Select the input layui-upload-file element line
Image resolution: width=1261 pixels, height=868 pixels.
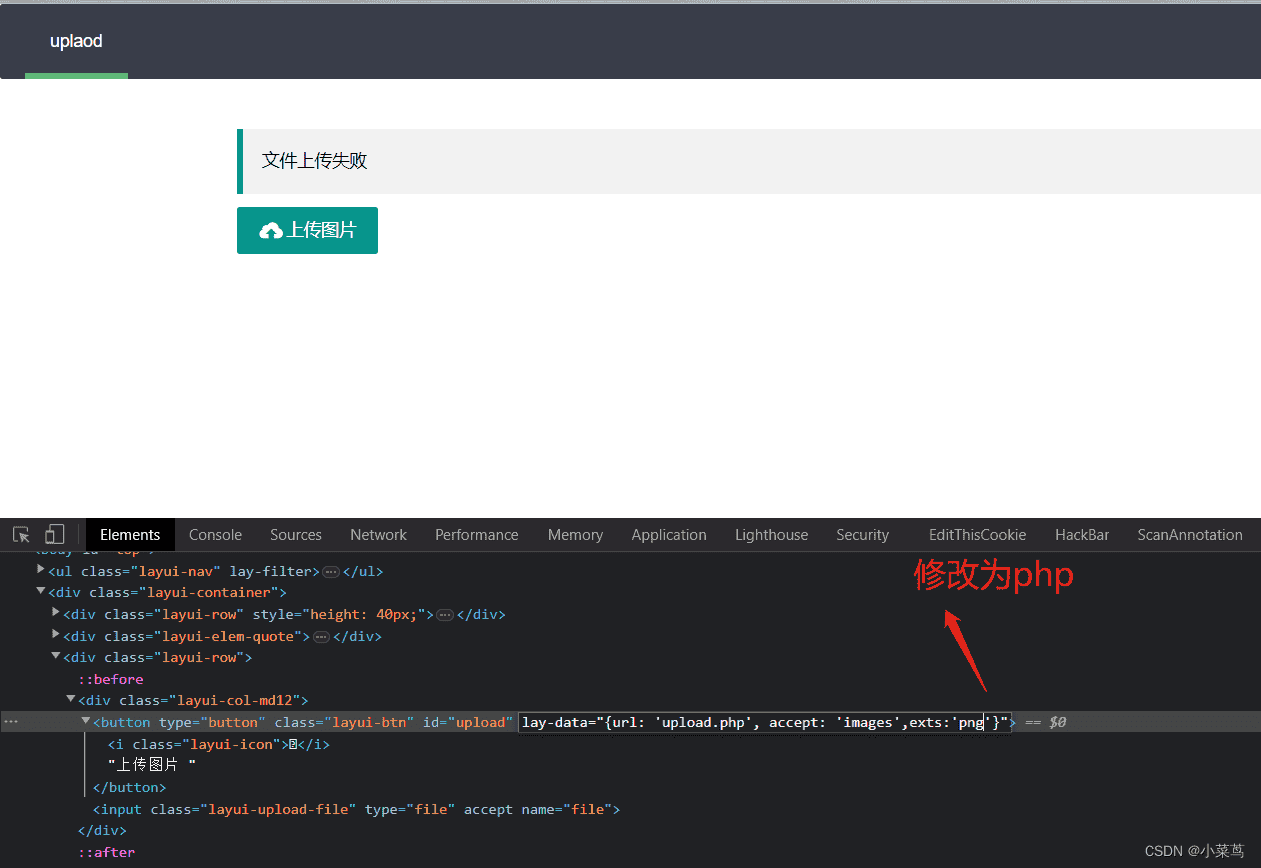point(356,809)
